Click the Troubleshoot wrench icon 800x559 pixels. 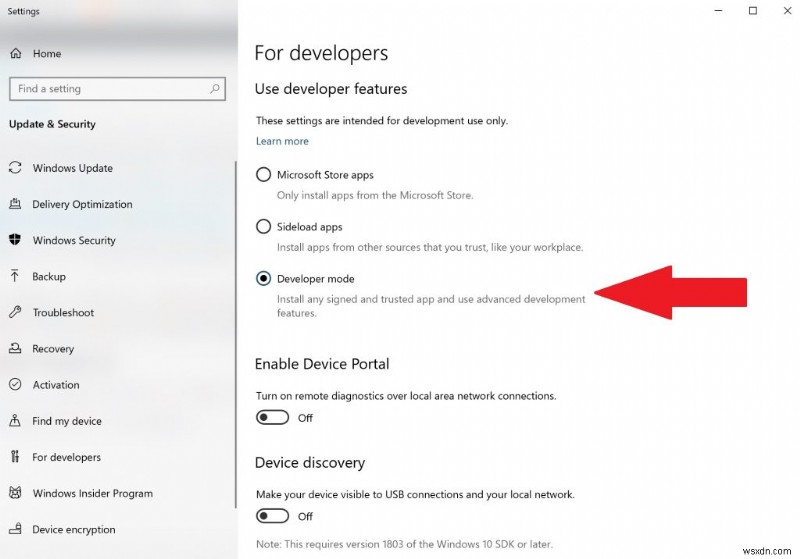pos(15,312)
